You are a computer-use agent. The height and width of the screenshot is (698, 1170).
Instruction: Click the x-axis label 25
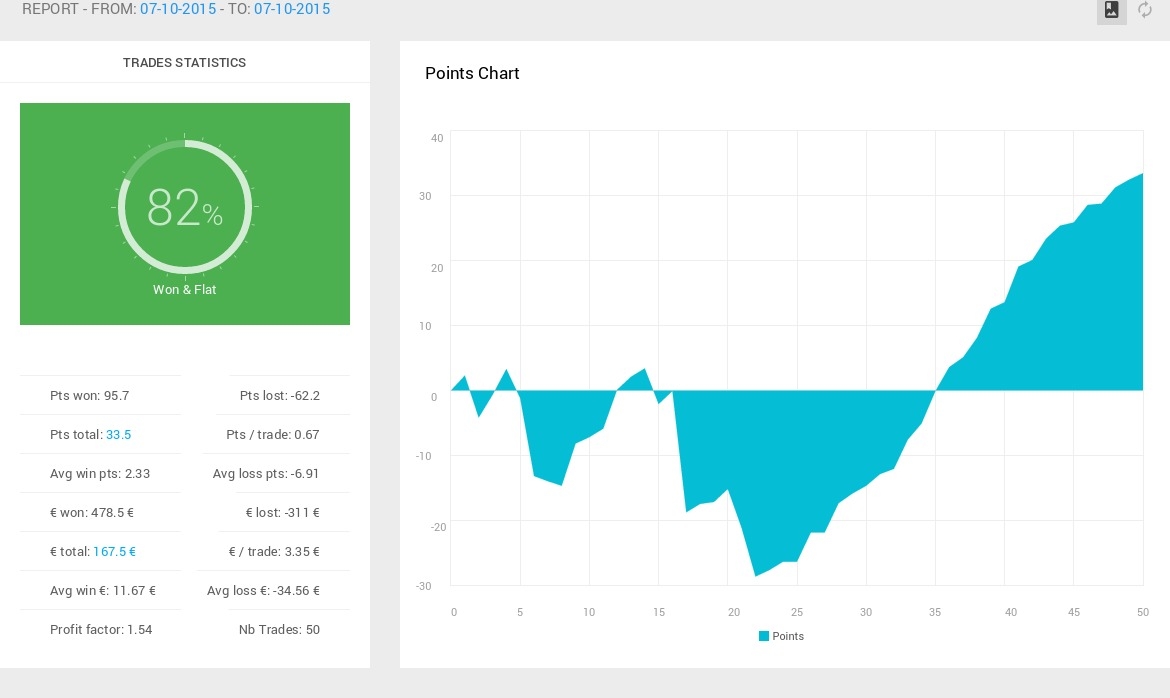[797, 612]
